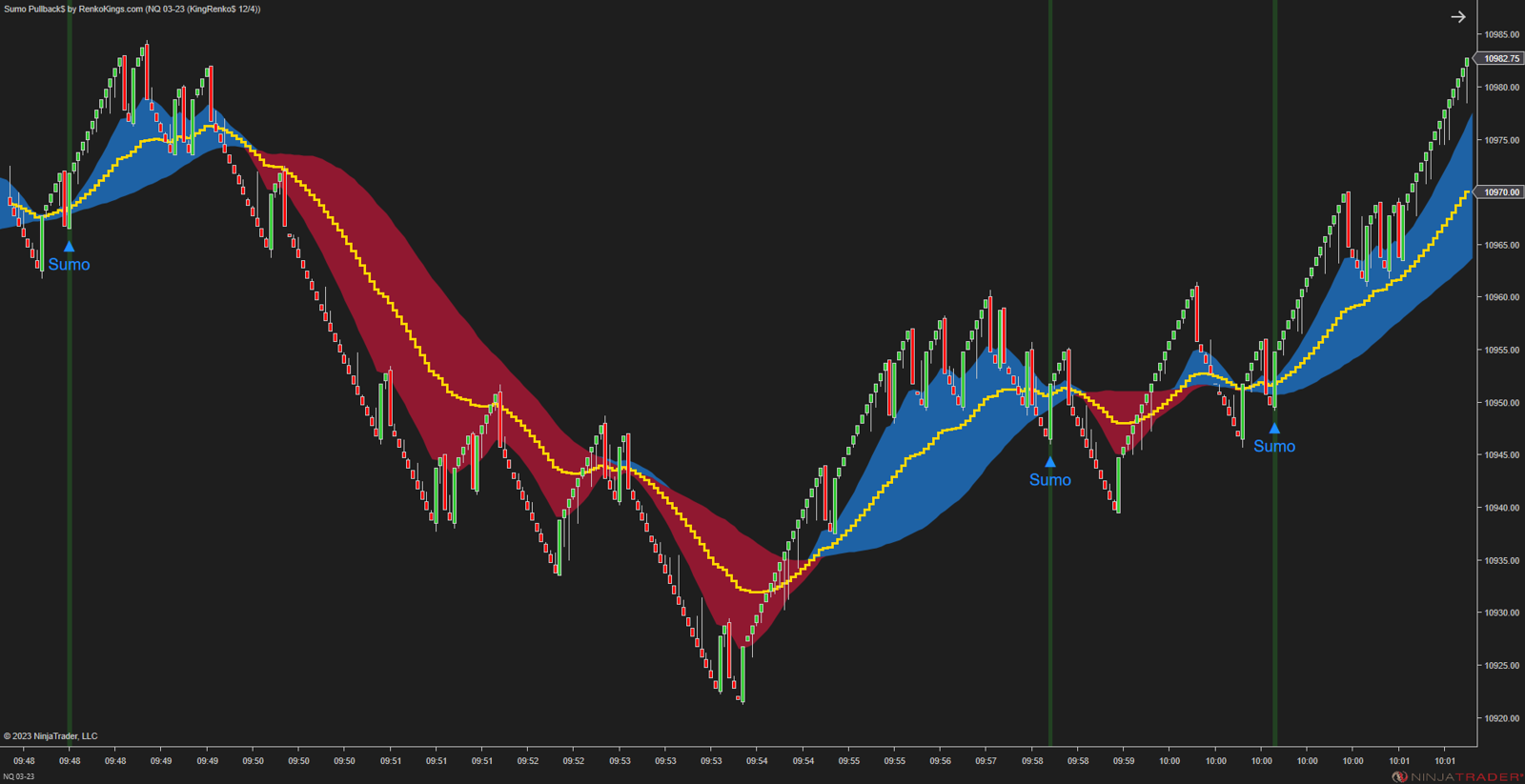Select the 09:56 time axis label

point(940,761)
